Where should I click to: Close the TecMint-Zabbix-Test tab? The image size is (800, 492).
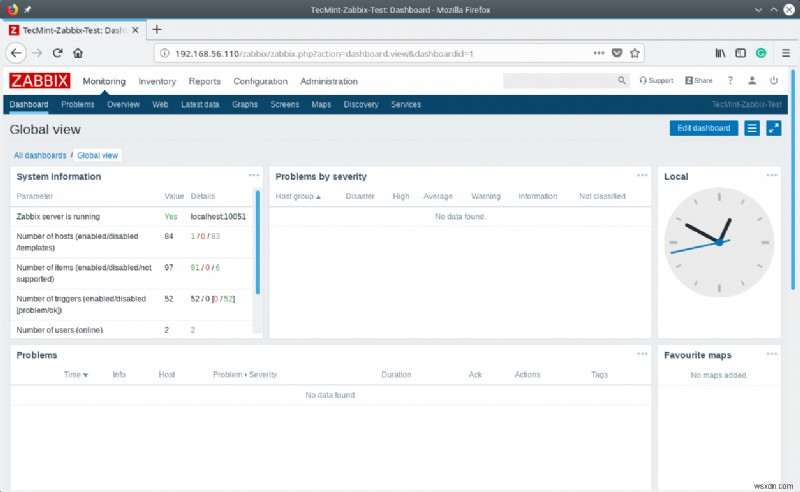[135, 30]
